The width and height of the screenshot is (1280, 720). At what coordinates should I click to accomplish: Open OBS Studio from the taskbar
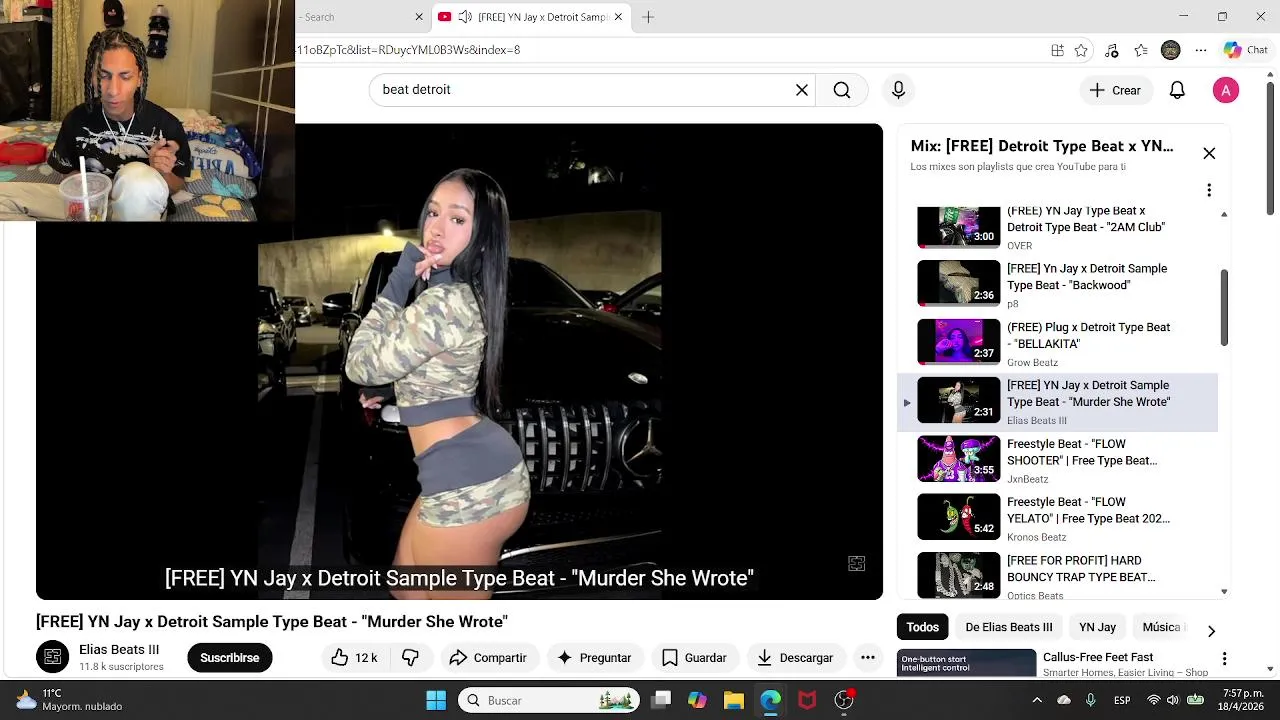(844, 700)
